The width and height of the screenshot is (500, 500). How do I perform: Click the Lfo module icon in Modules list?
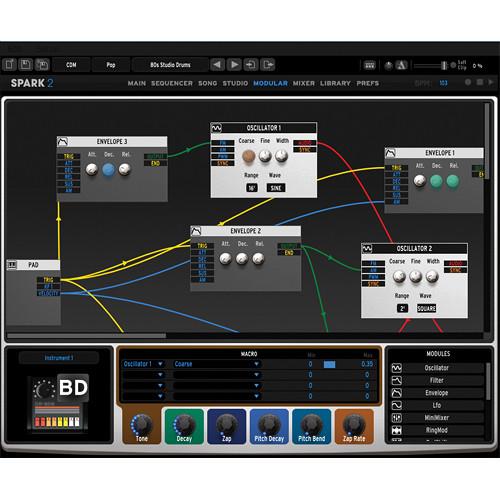tap(397, 405)
